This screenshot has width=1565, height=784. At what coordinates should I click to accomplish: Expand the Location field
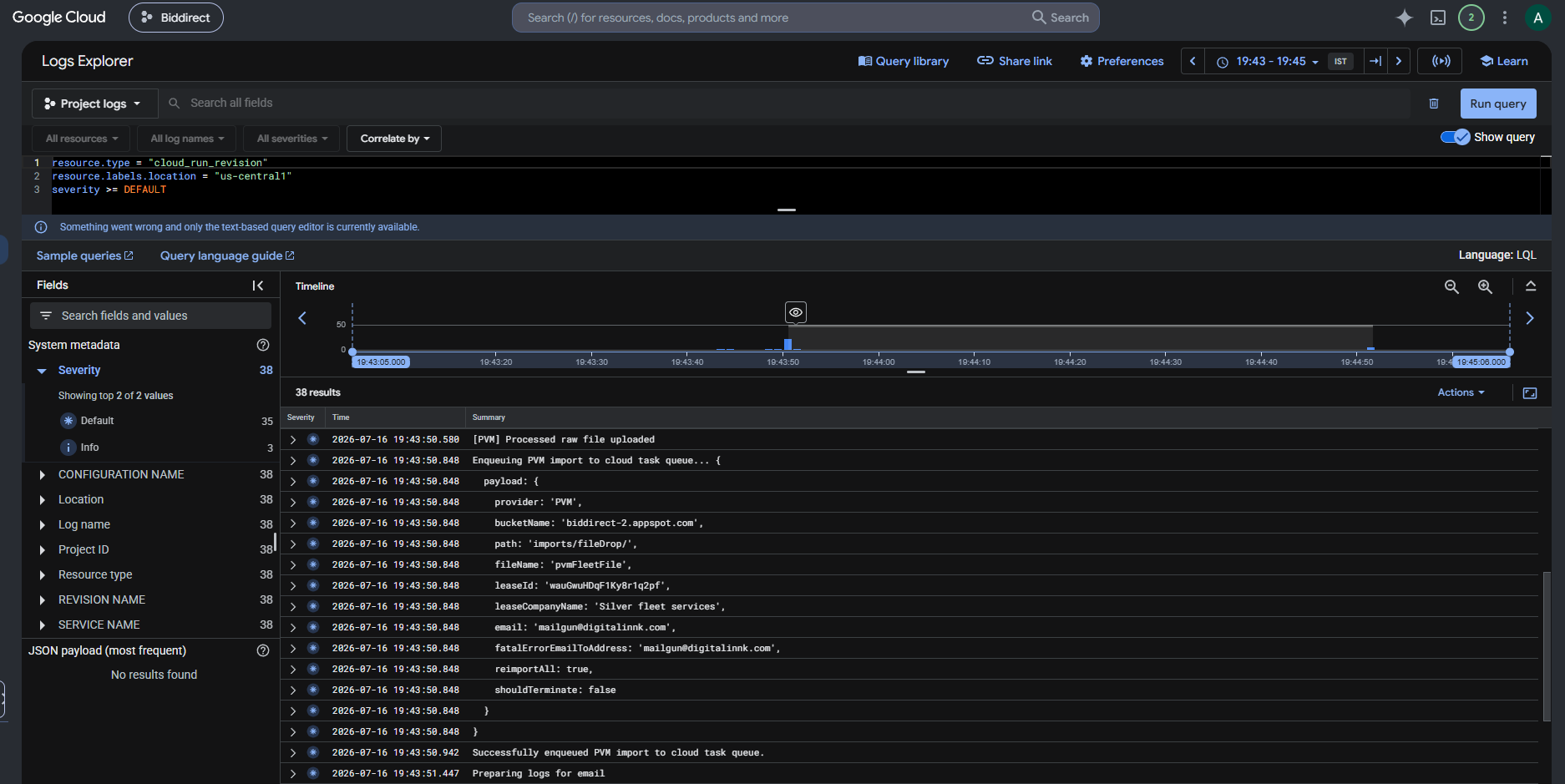click(x=42, y=500)
